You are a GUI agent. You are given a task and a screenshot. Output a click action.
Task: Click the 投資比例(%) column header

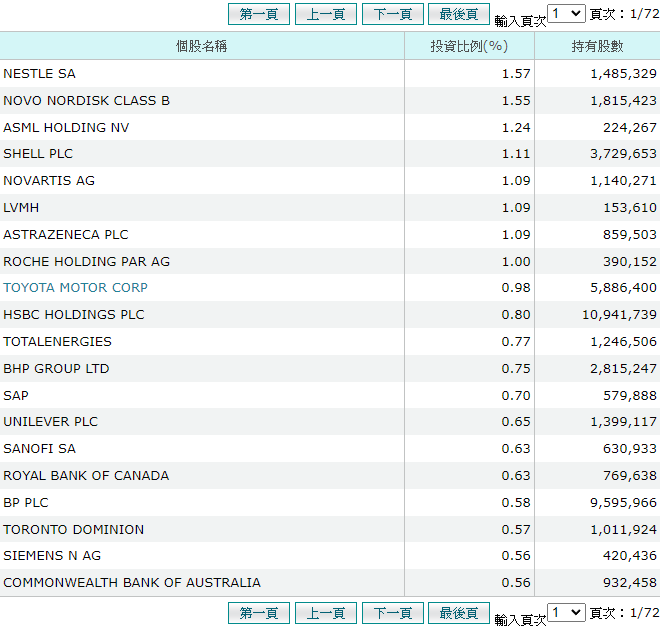469,46
